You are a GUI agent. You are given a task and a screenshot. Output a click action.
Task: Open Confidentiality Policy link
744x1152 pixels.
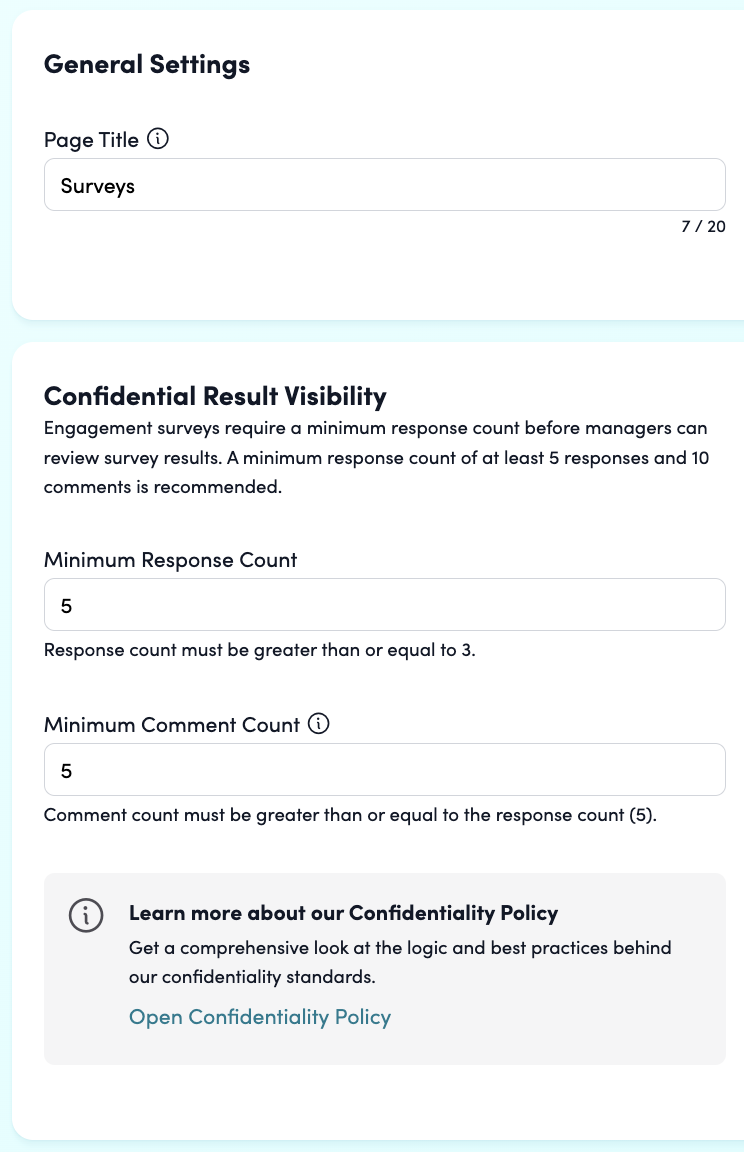[260, 1017]
